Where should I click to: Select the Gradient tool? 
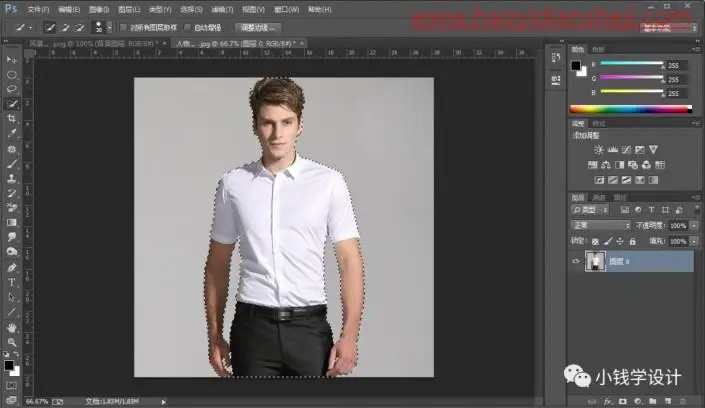tap(12, 223)
